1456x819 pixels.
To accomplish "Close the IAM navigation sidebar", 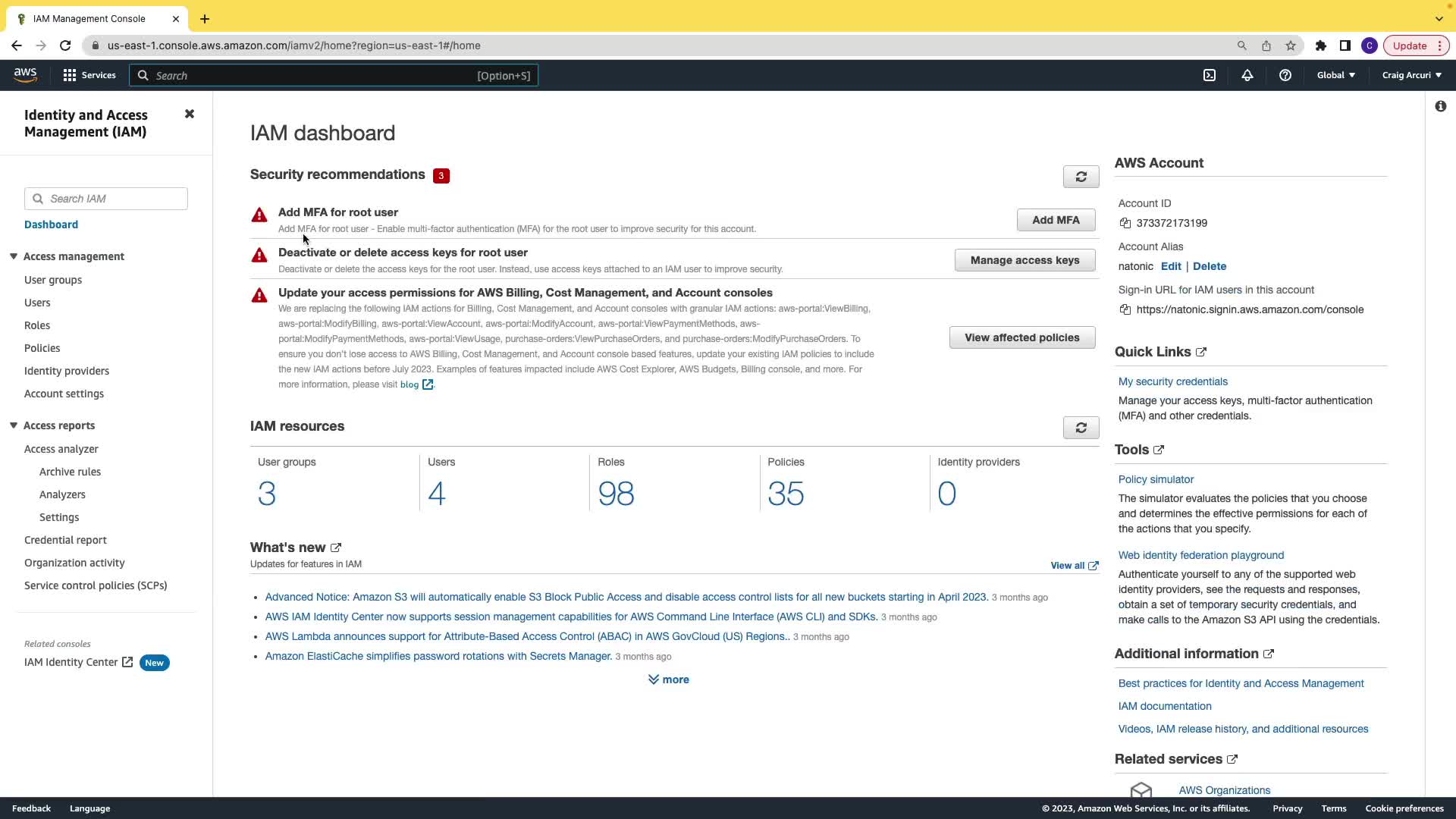I will [190, 114].
